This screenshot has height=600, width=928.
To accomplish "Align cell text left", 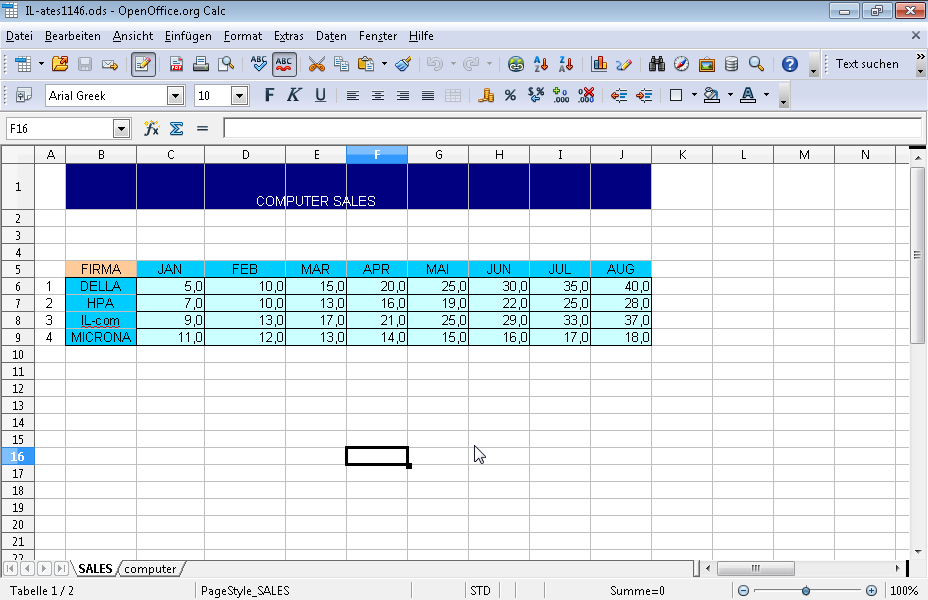I will (353, 95).
